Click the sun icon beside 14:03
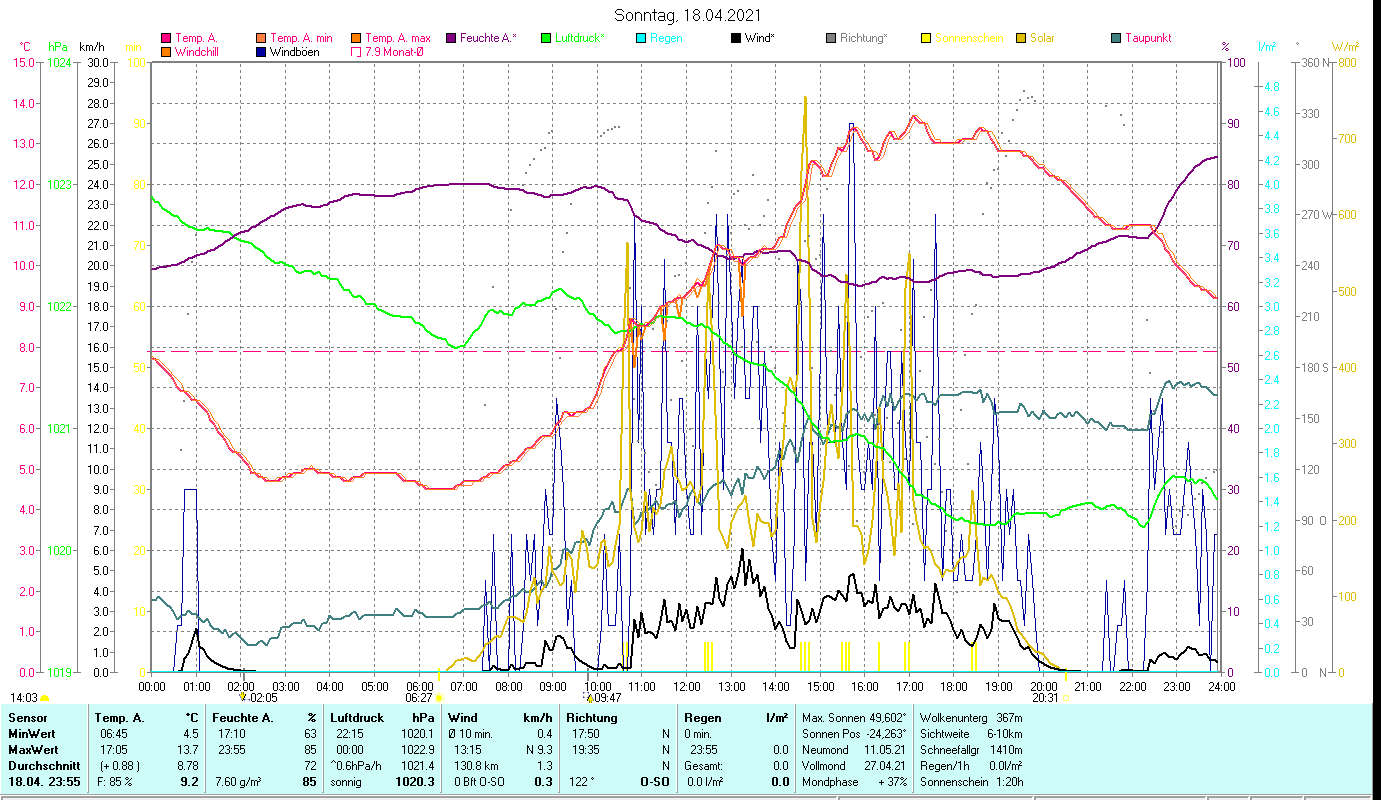1381x800 pixels. tap(45, 698)
